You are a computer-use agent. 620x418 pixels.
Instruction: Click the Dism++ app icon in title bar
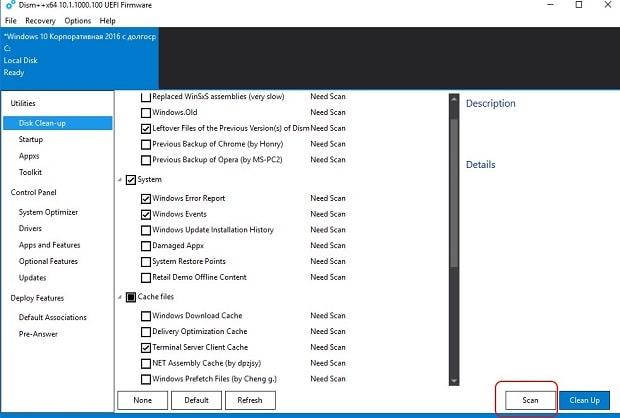(10, 5)
